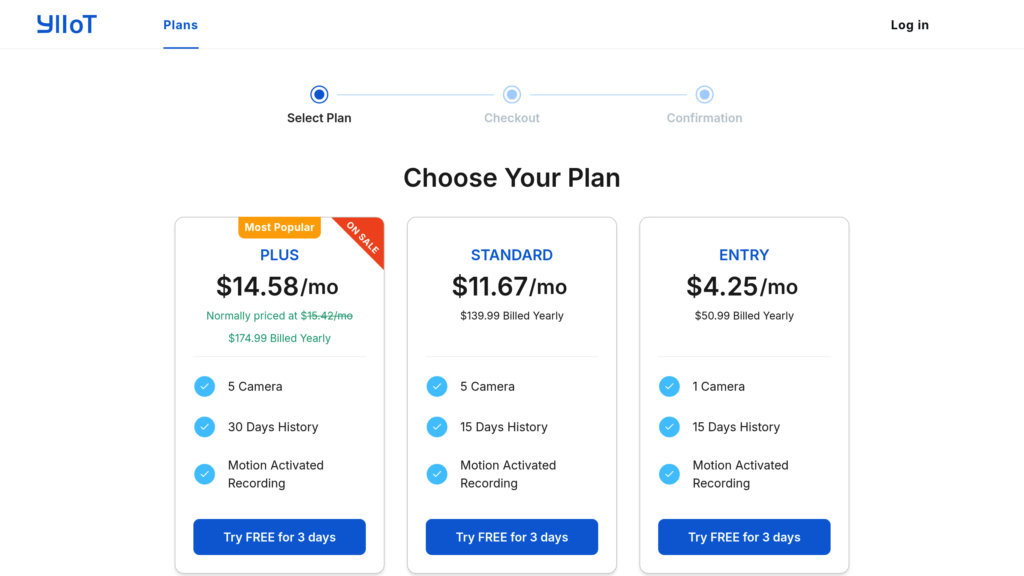Select the Select Plan step circle

click(319, 95)
